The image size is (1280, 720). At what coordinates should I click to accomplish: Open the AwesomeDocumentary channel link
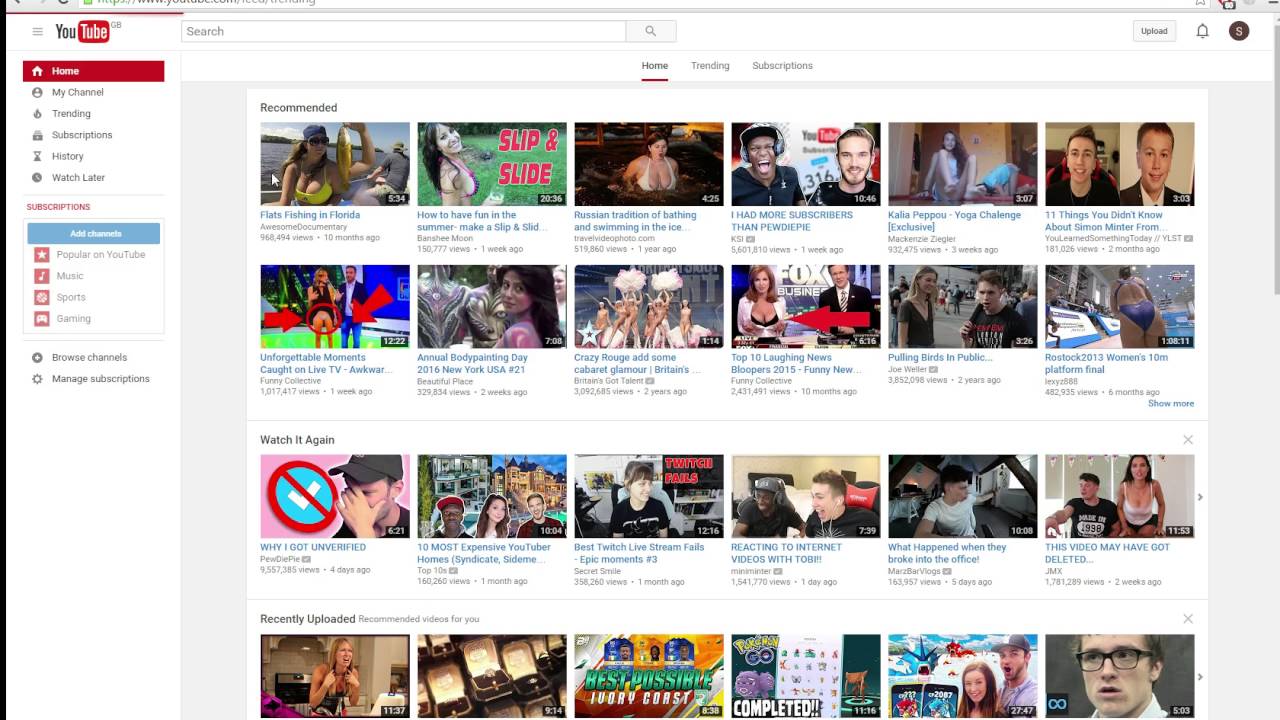(x=304, y=227)
